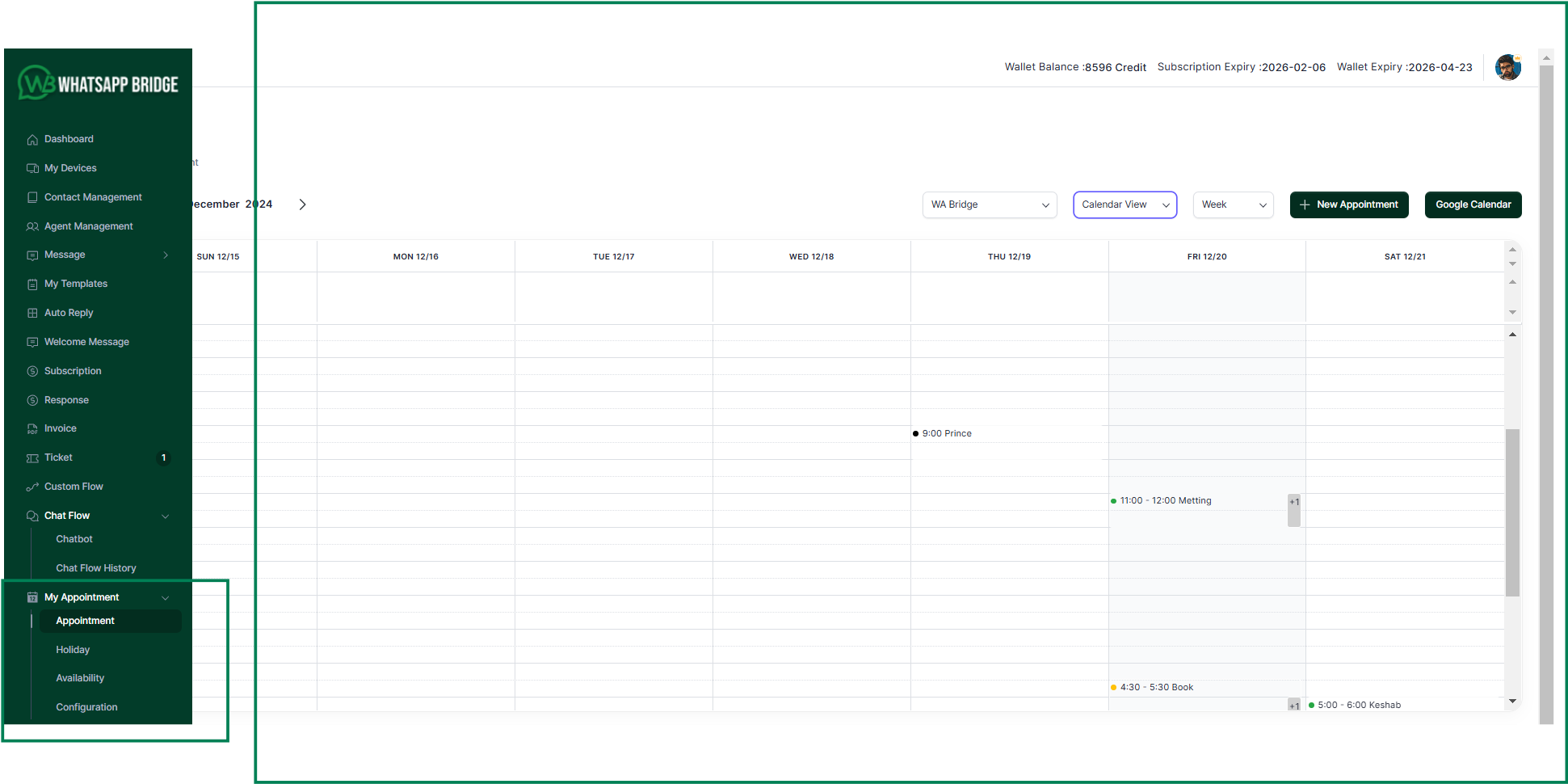Click the My Appointment calendar icon
The width and height of the screenshot is (1568, 784).
pos(32,597)
